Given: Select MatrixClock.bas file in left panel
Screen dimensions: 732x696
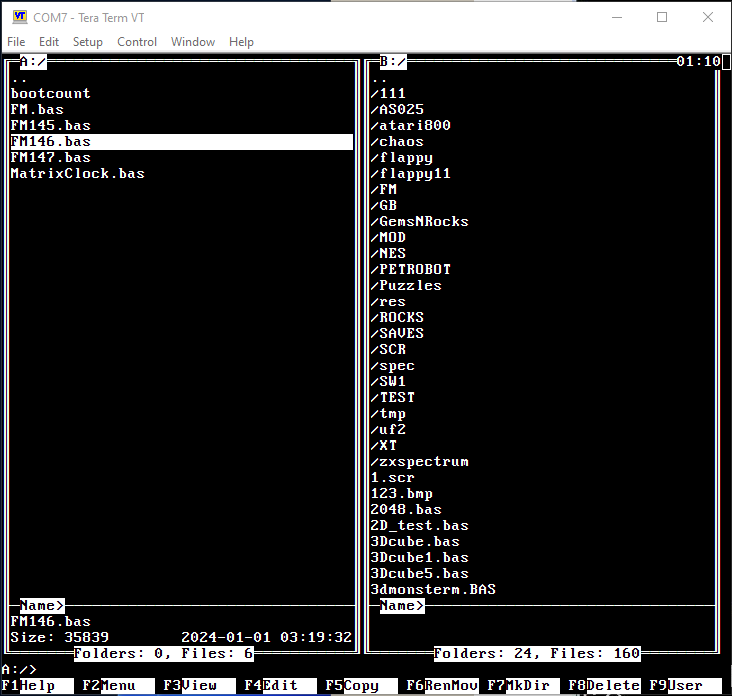Looking at the screenshot, I should tap(78, 174).
